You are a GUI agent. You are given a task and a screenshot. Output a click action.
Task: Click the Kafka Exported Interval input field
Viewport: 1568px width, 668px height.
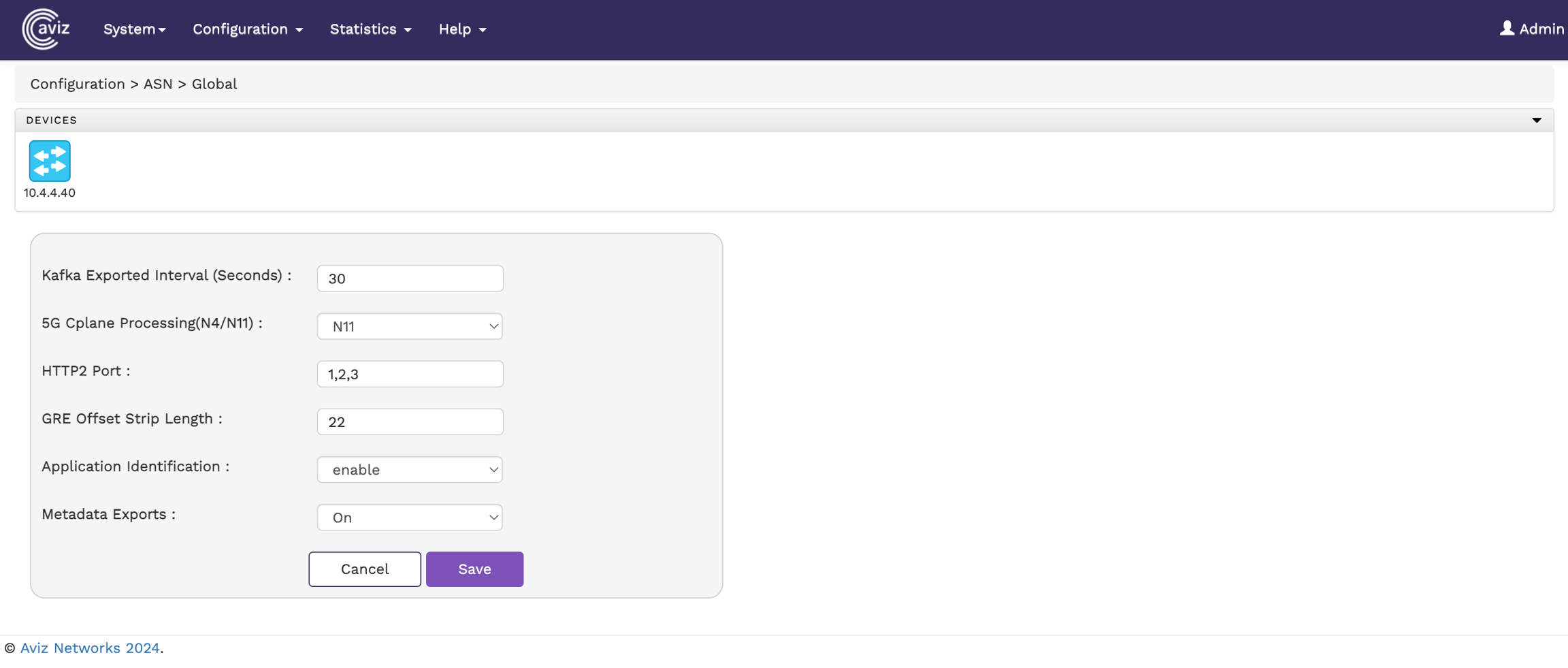click(410, 279)
